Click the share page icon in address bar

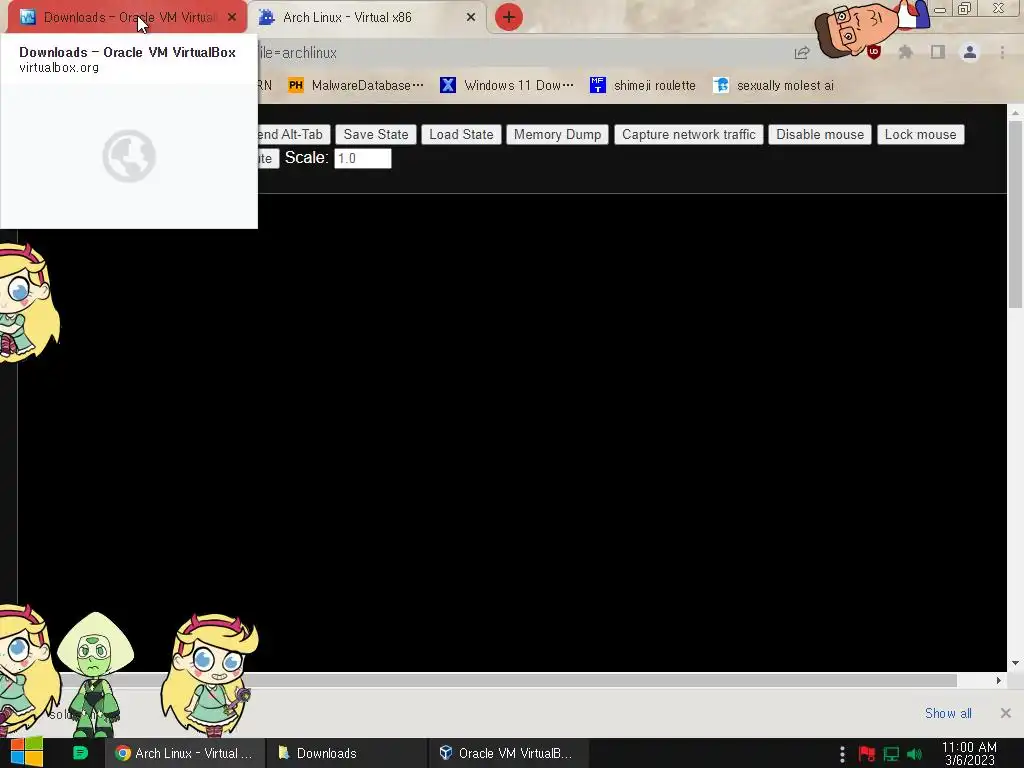tap(801, 53)
